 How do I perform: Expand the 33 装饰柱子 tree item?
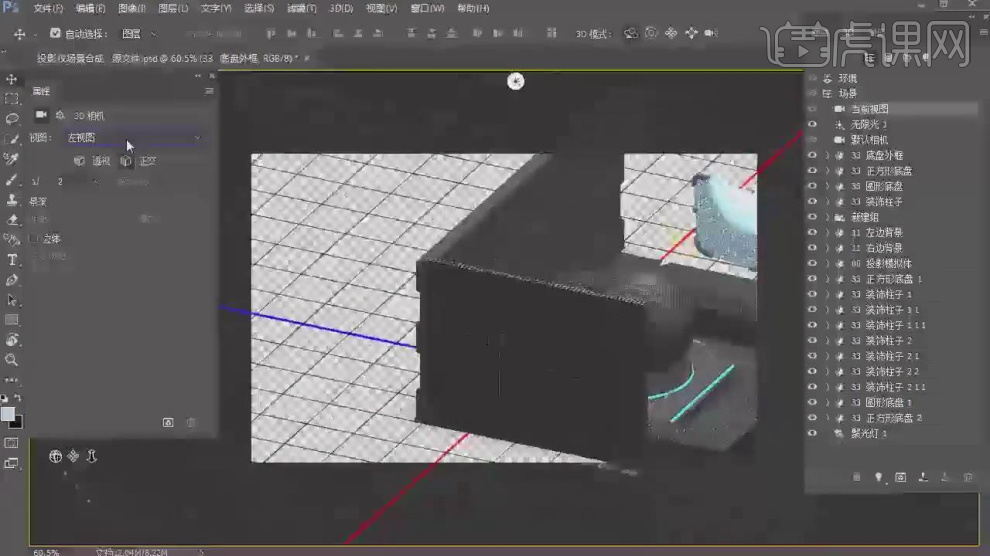[x=827, y=201]
